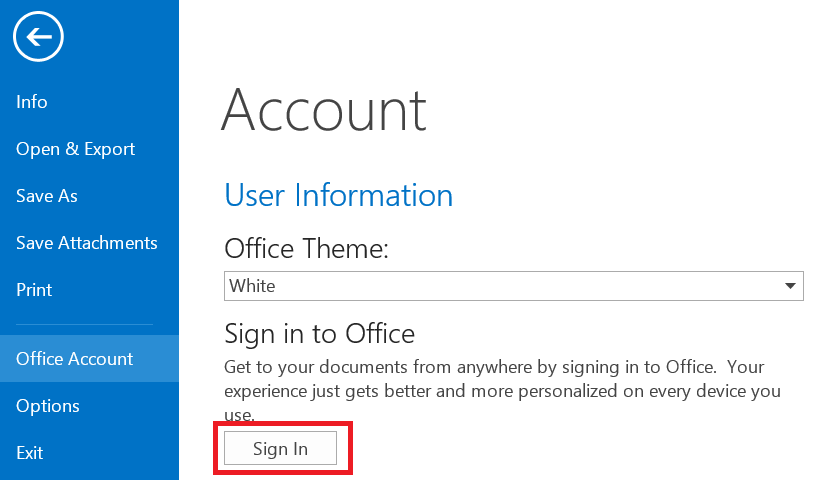
Task: Open the Print page
Action: click(x=34, y=290)
